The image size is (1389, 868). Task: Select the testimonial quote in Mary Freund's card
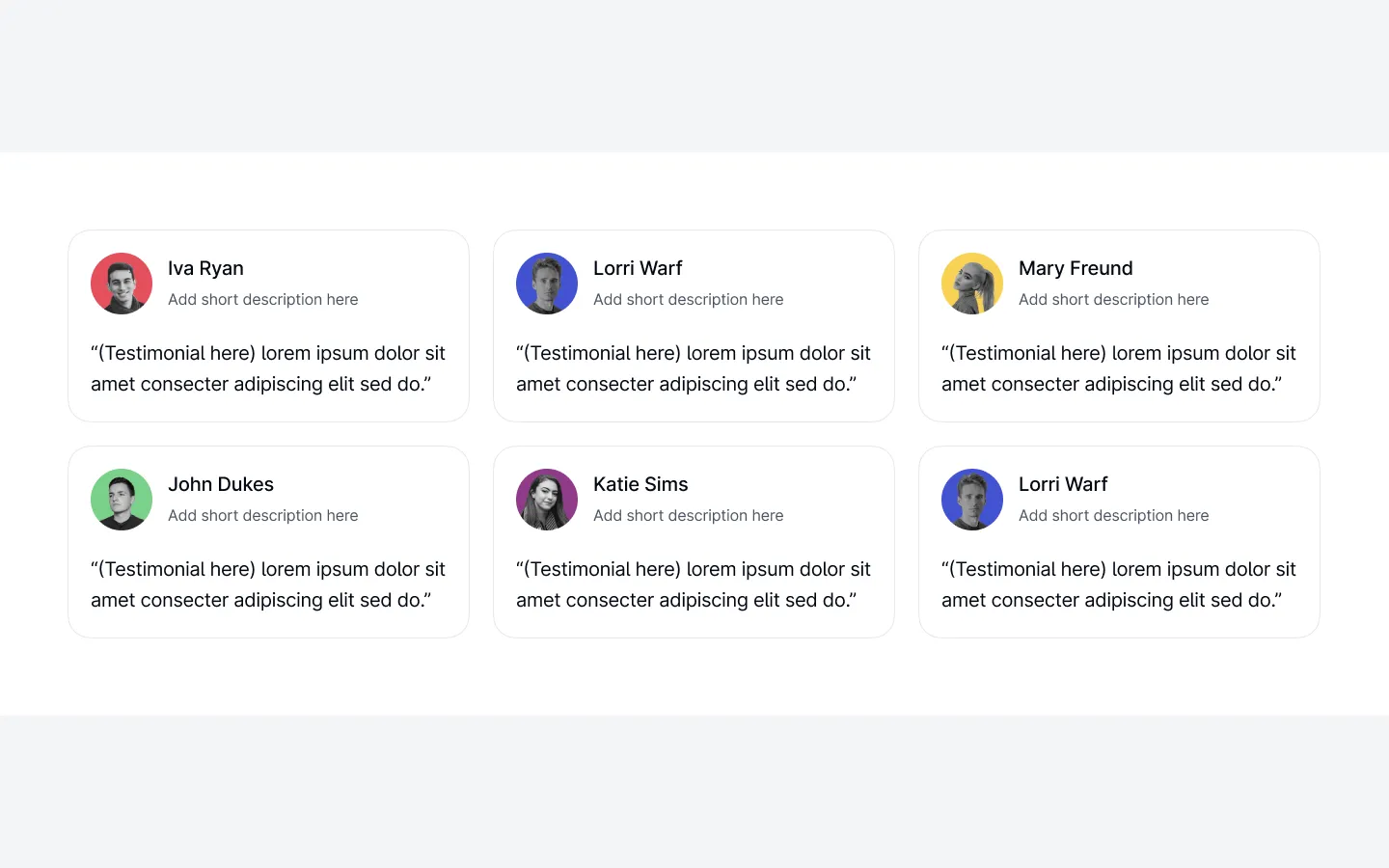[x=1119, y=368]
